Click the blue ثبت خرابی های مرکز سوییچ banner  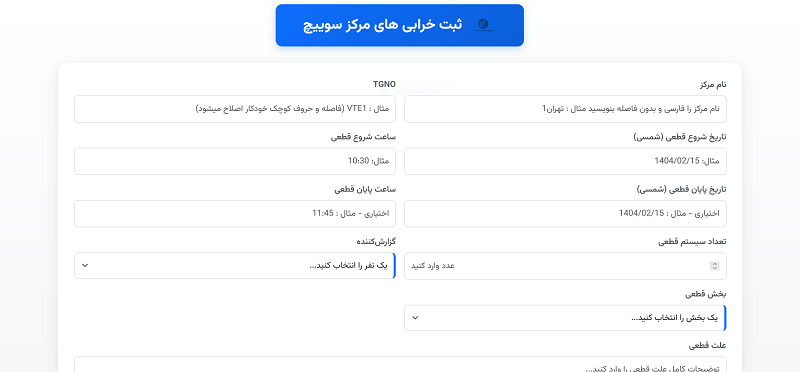coord(399,25)
